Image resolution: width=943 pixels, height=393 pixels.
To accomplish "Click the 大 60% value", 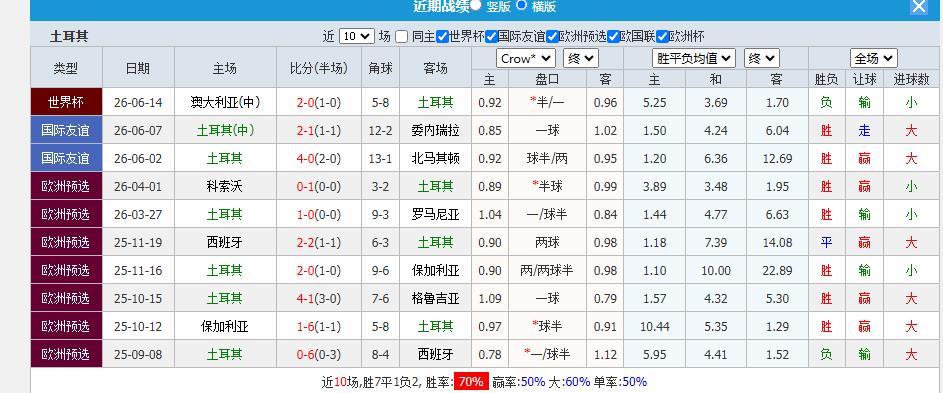I will pyautogui.click(x=577, y=382).
